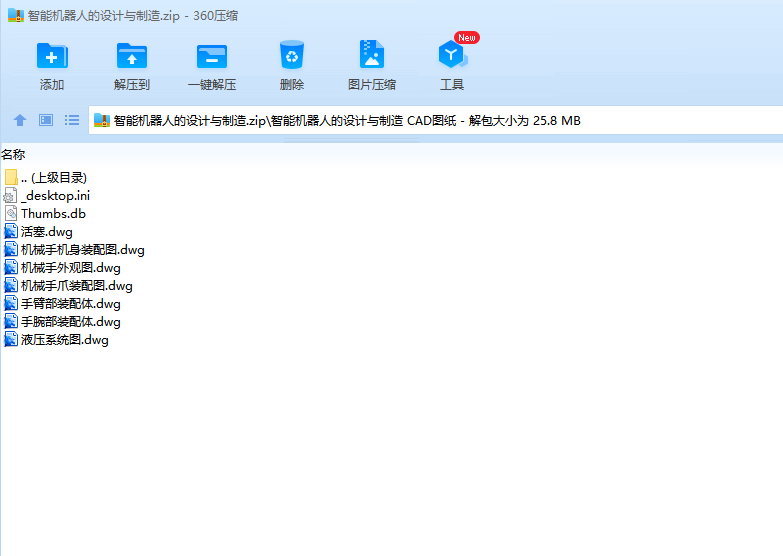This screenshot has height=556, width=783.
Task: Switch to the icon view mode button
Action: coord(46,120)
